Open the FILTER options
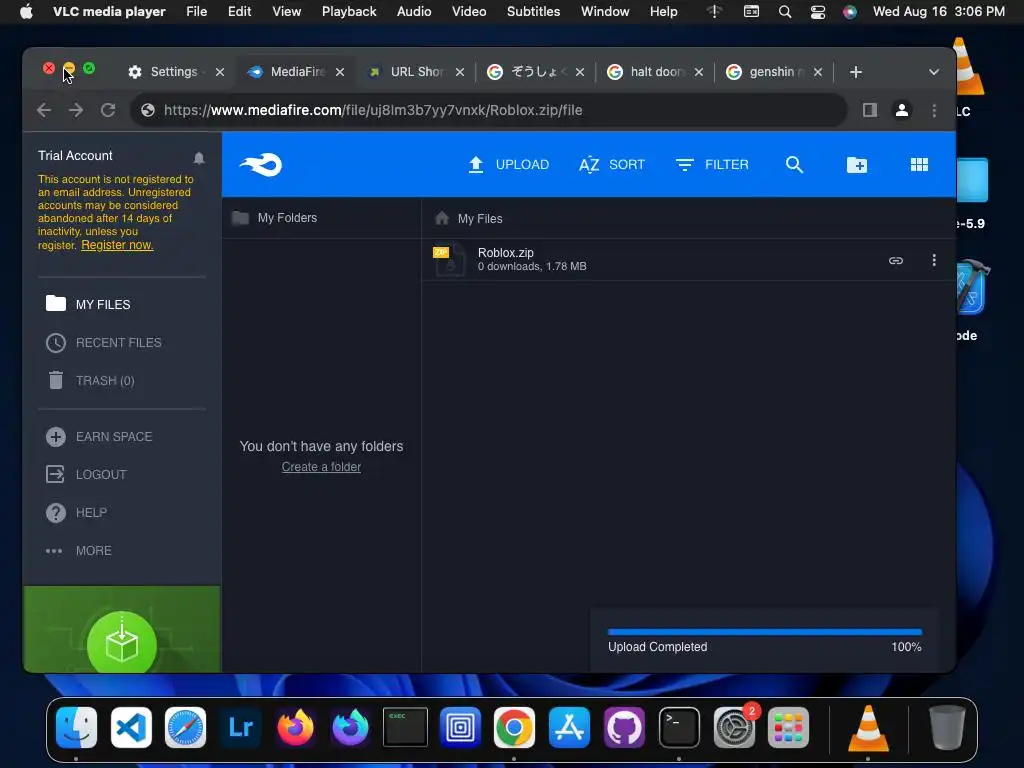The image size is (1024, 768). tap(712, 165)
